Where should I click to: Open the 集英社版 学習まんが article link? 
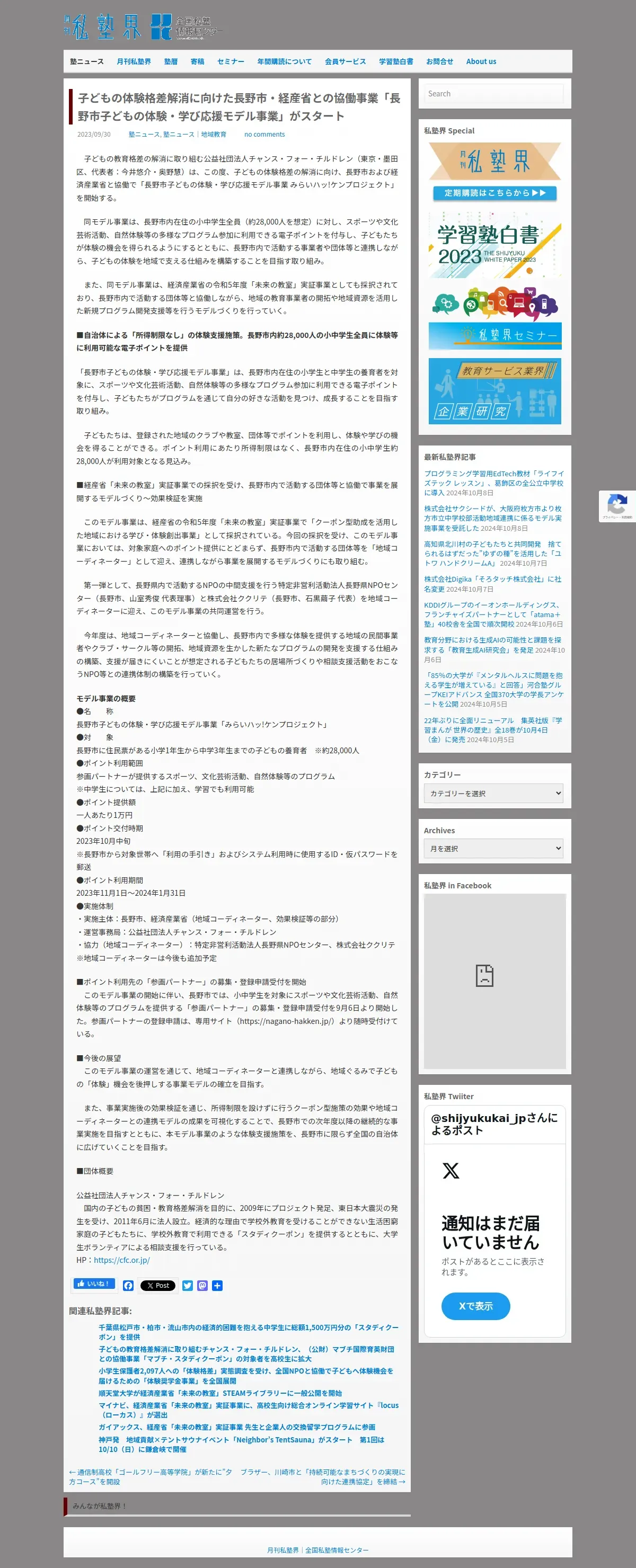pyautogui.click(x=493, y=730)
